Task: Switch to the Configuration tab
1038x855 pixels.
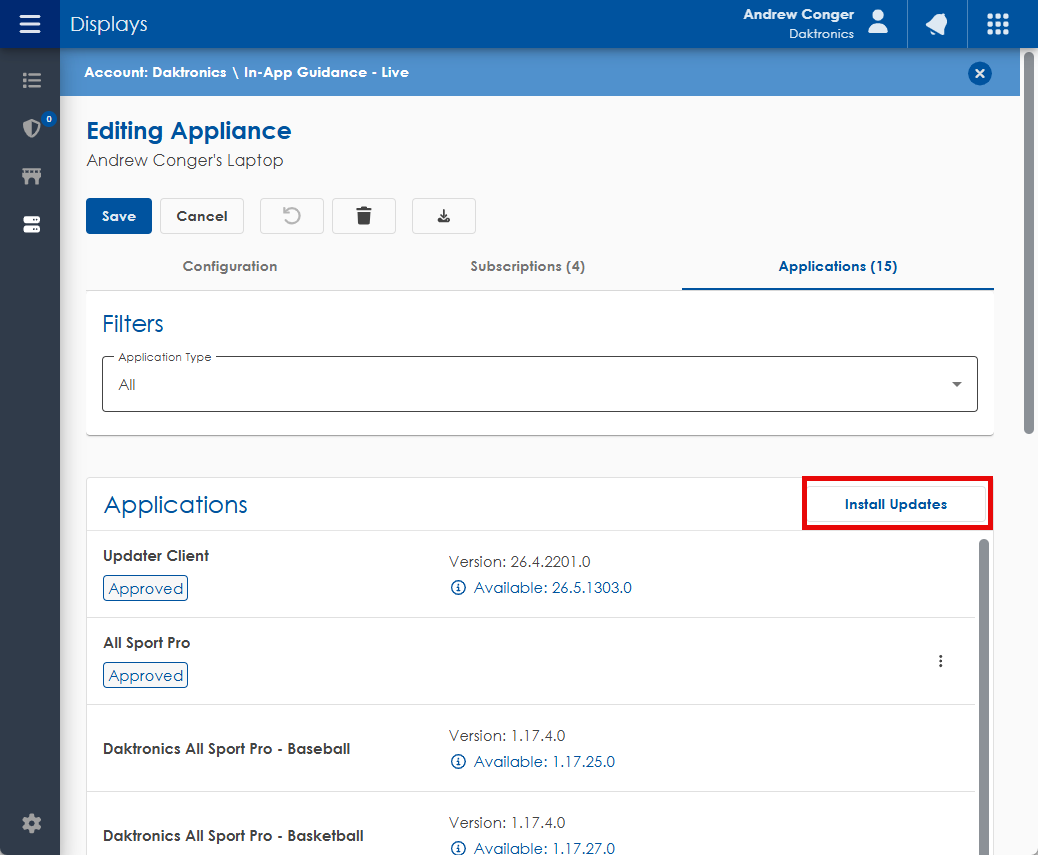Action: pos(230,266)
